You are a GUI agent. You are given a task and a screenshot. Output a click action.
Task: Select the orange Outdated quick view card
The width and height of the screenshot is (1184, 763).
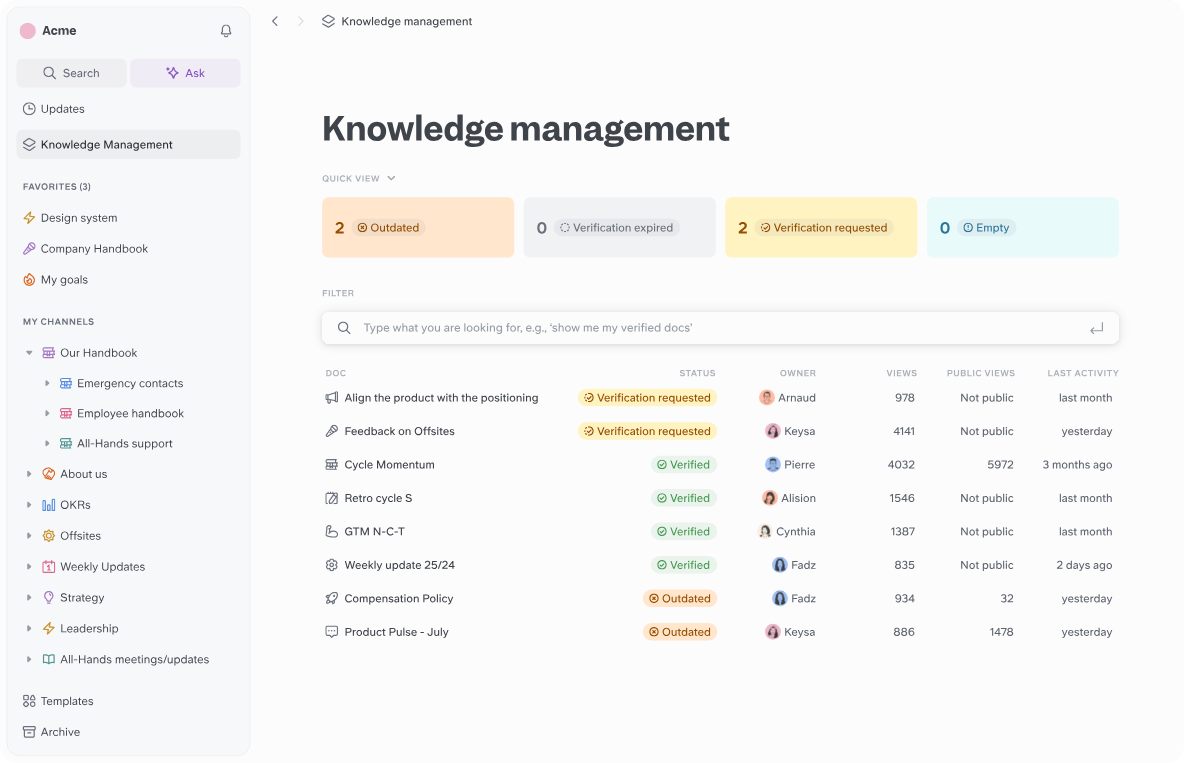[417, 228]
